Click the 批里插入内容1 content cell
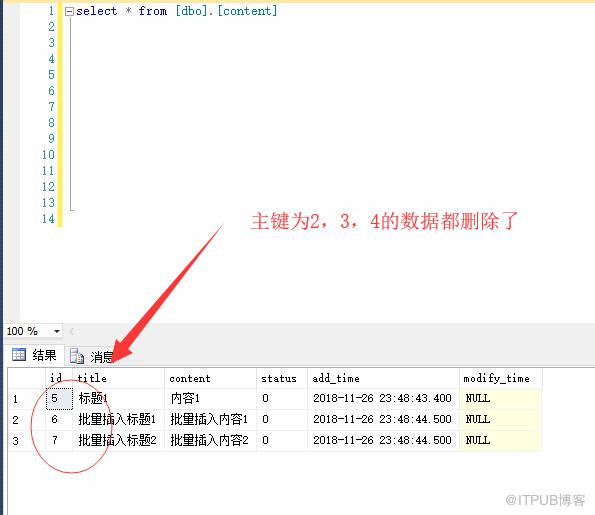The width and height of the screenshot is (595, 515). point(211,419)
